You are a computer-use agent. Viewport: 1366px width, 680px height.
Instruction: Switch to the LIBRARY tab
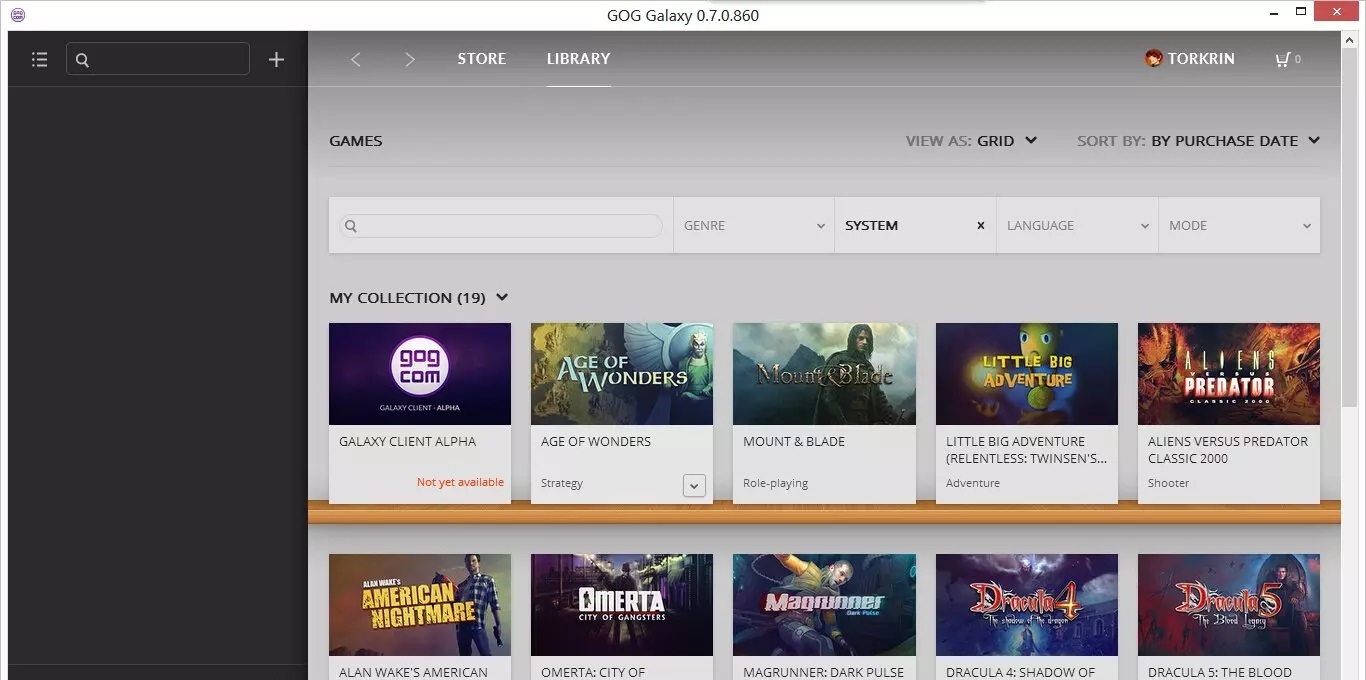point(578,58)
